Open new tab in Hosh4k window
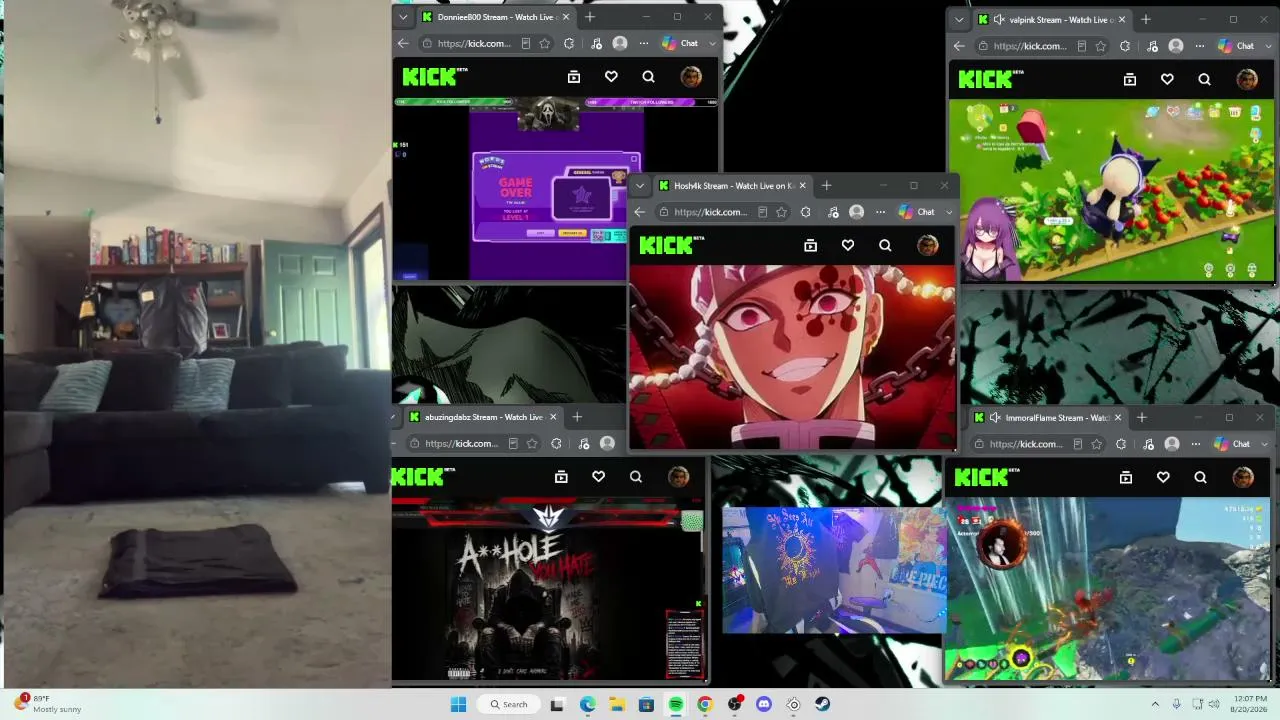The image size is (1280, 720). 826,186
